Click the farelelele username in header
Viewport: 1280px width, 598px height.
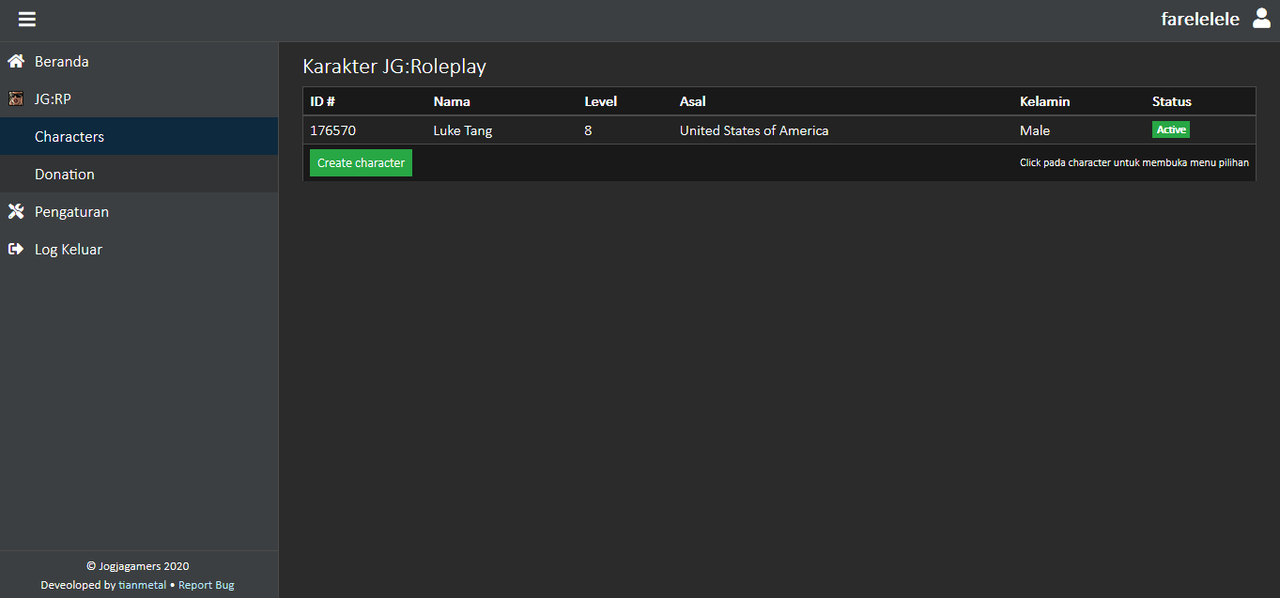(x=1200, y=19)
